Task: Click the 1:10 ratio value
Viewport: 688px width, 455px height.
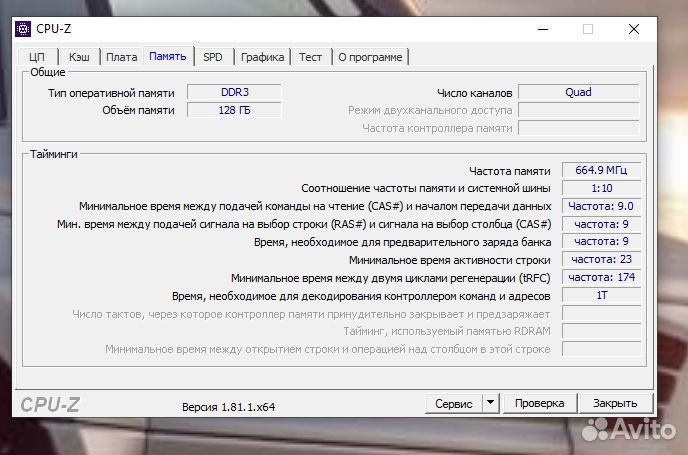Action: (x=601, y=188)
